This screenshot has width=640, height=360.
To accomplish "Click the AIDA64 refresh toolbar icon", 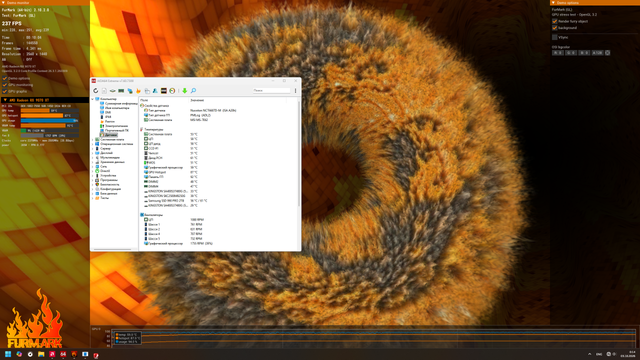I will (96, 91).
